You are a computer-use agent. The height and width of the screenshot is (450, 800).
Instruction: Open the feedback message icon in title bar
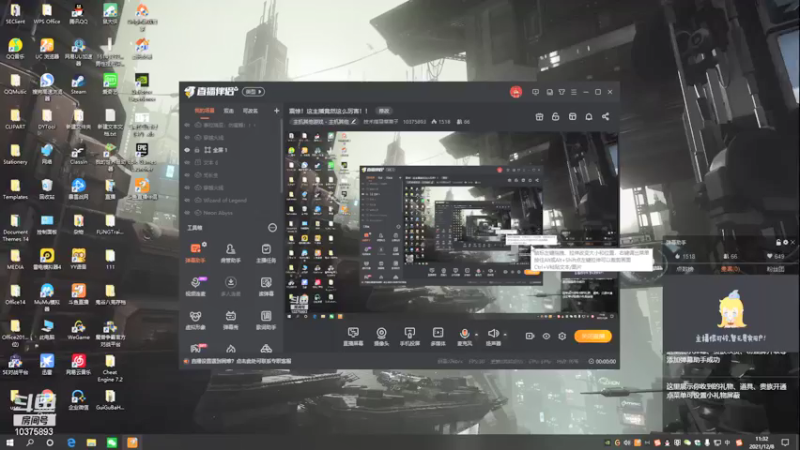(x=535, y=92)
